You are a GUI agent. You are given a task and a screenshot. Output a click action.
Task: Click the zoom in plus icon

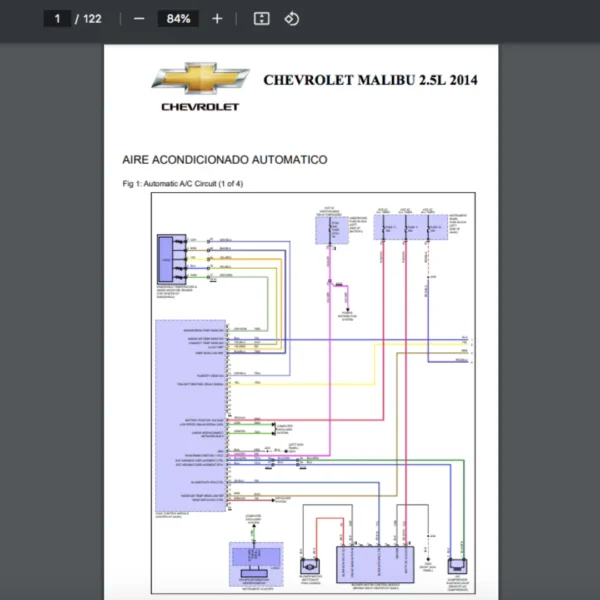(217, 19)
